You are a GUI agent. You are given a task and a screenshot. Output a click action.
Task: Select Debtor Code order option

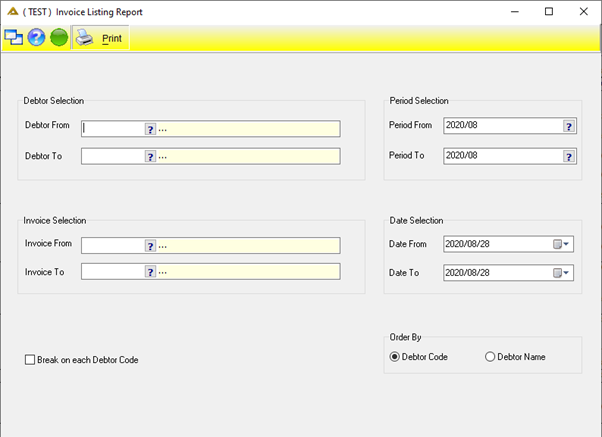pyautogui.click(x=394, y=357)
